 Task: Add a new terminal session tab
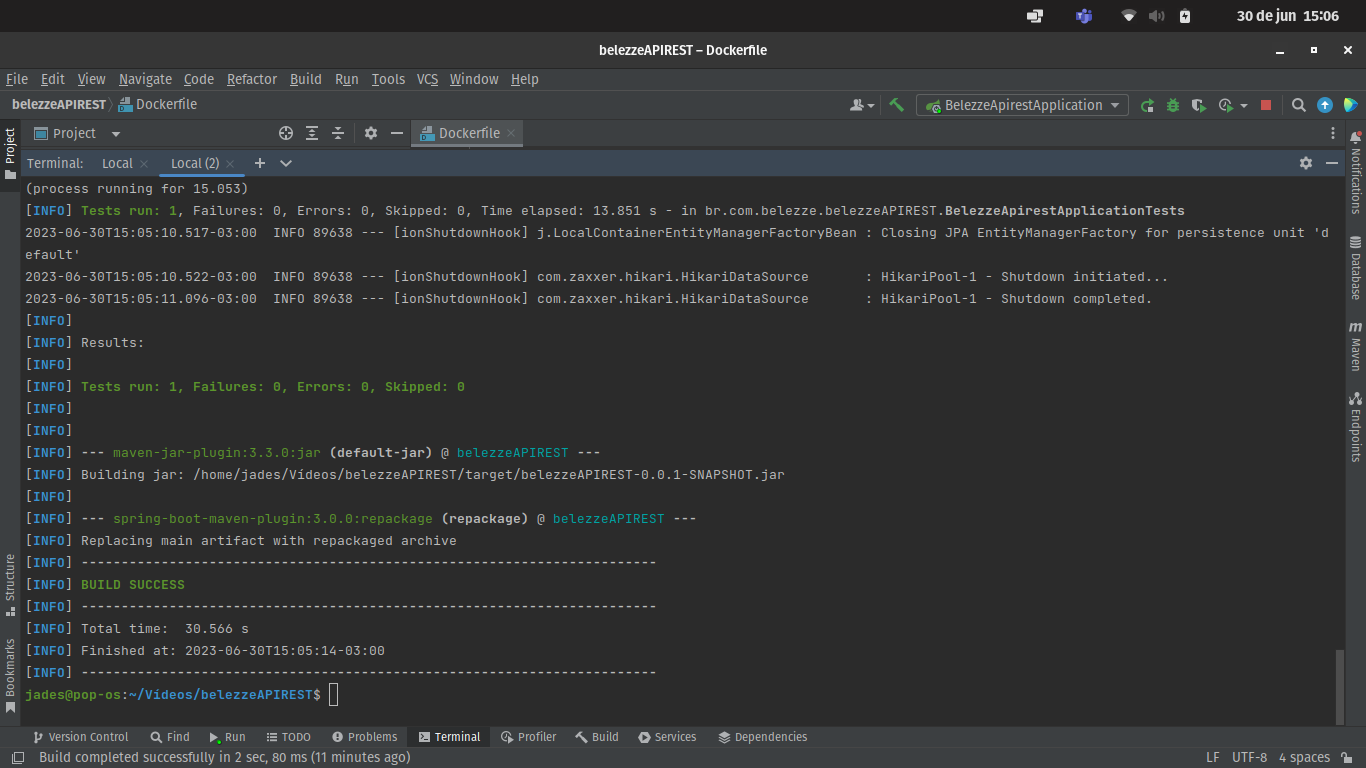(x=260, y=163)
